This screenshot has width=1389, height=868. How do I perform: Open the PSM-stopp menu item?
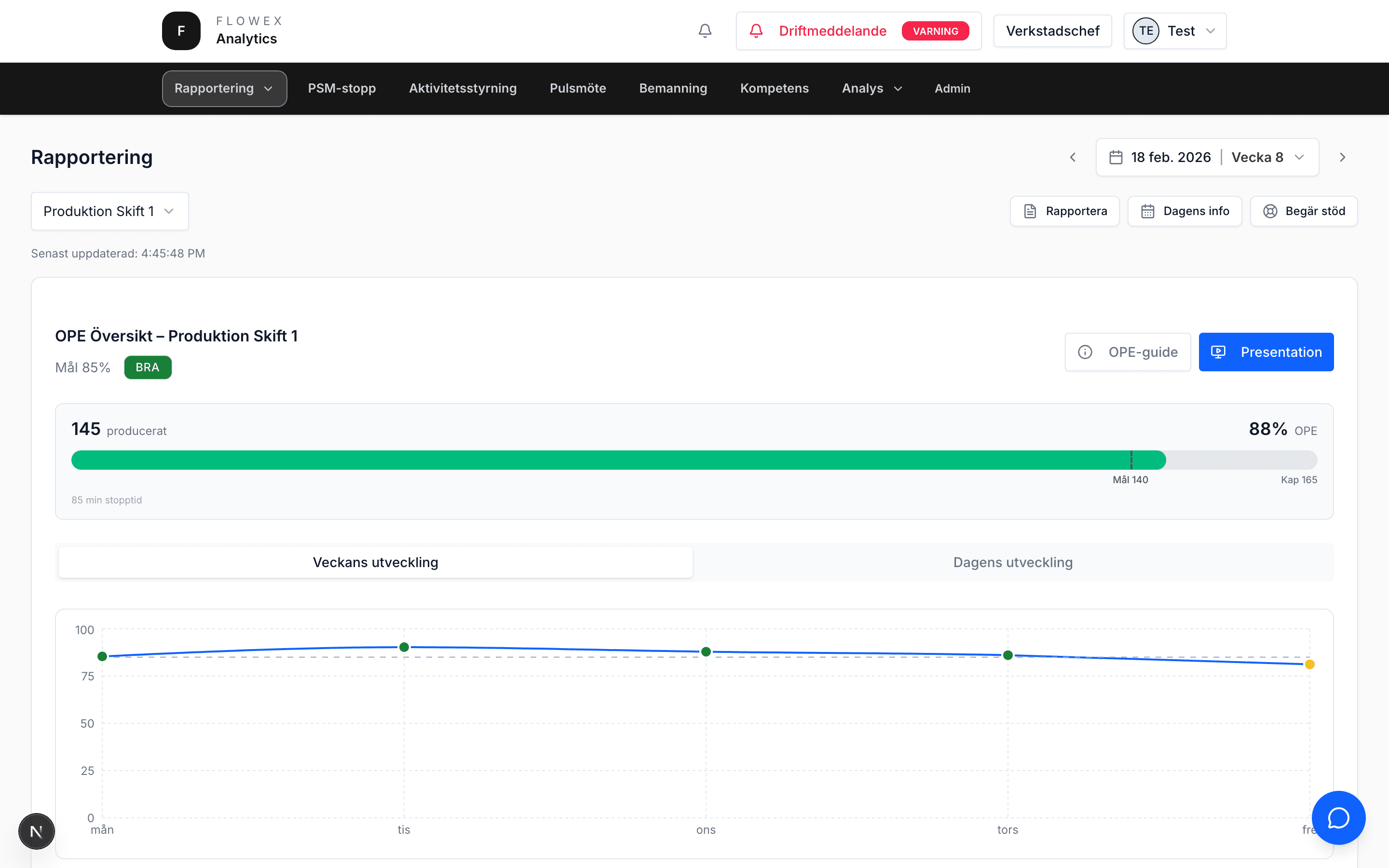(x=341, y=88)
